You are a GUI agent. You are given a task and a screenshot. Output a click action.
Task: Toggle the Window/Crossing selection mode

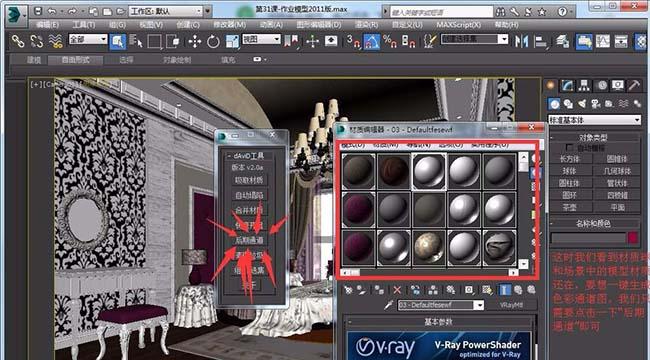(172, 41)
